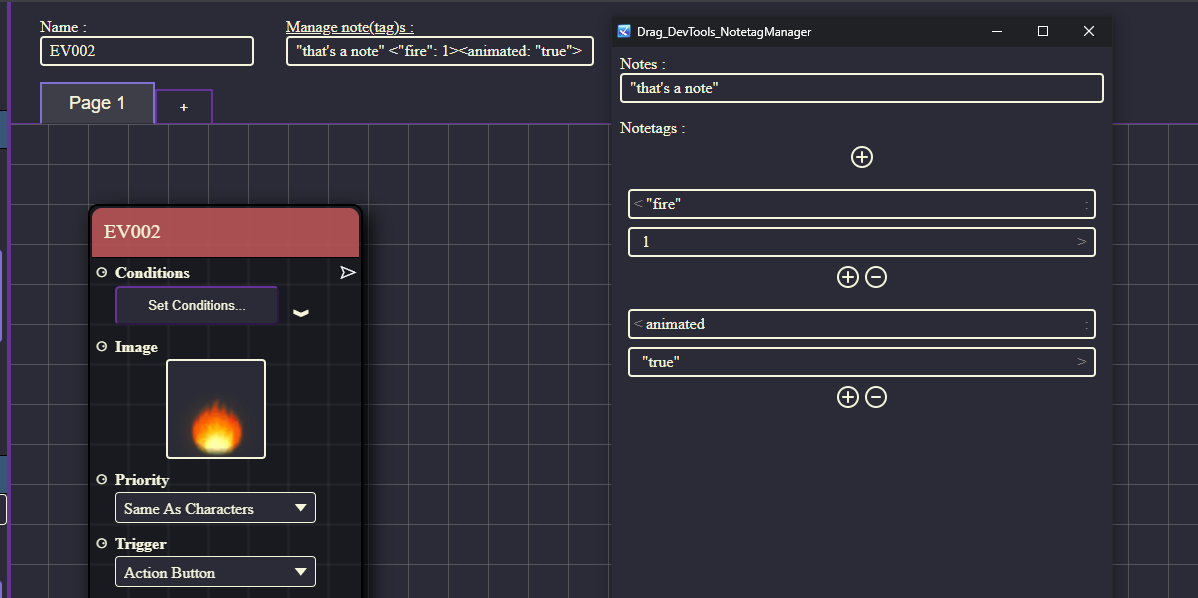Image resolution: width=1198 pixels, height=598 pixels.
Task: Maximize the NotetagManager window
Action: [1043, 31]
